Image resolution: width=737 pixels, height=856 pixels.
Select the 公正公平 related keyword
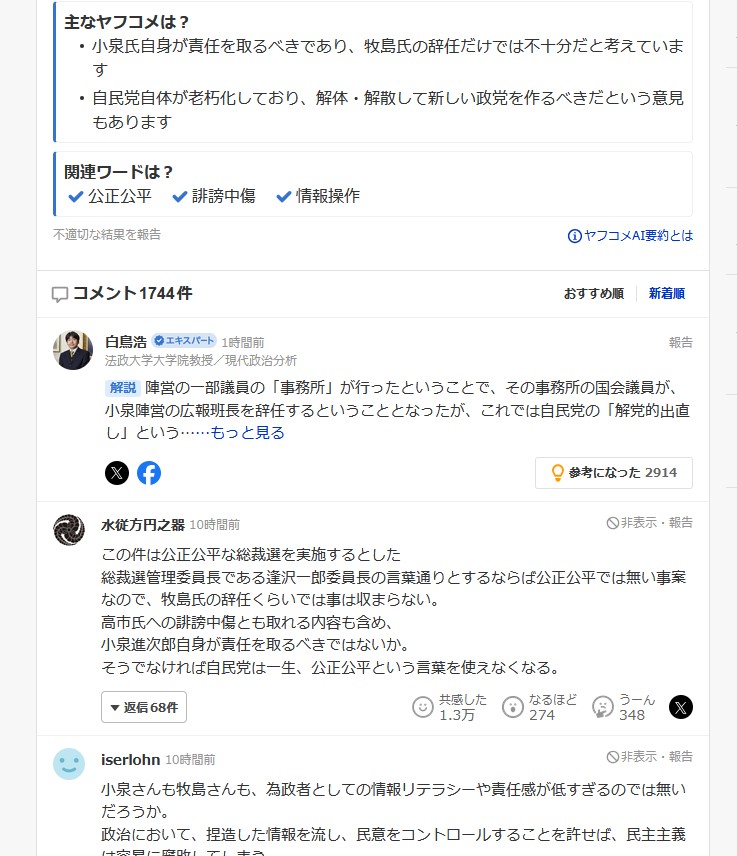(110, 196)
